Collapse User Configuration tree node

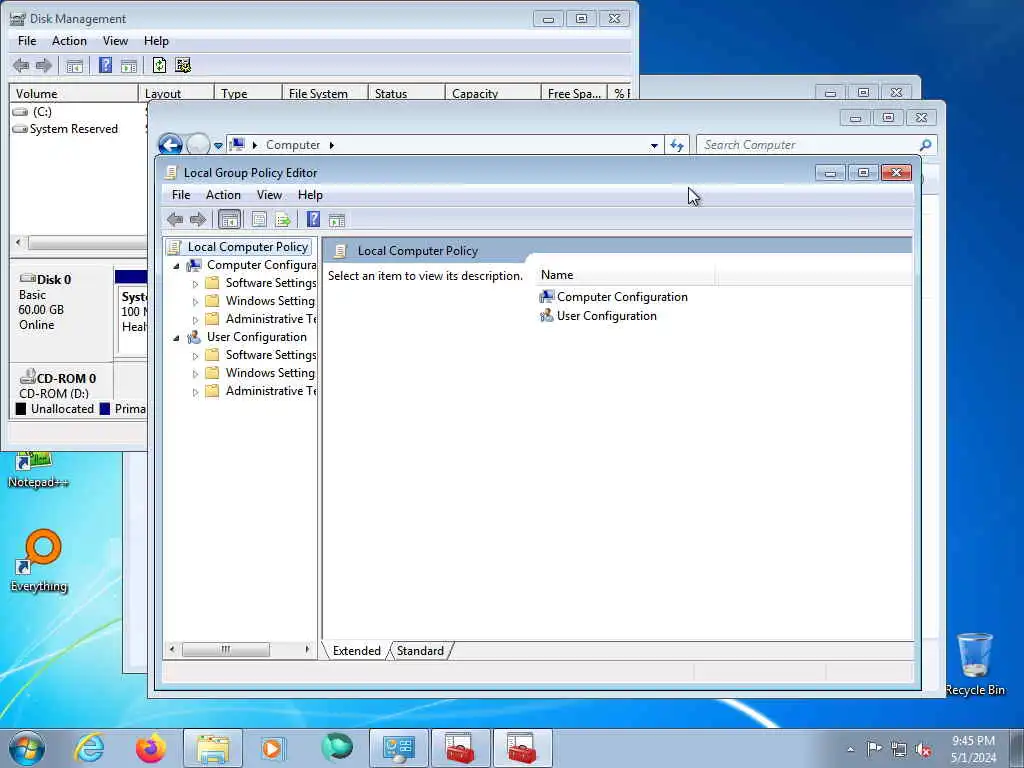176,338
